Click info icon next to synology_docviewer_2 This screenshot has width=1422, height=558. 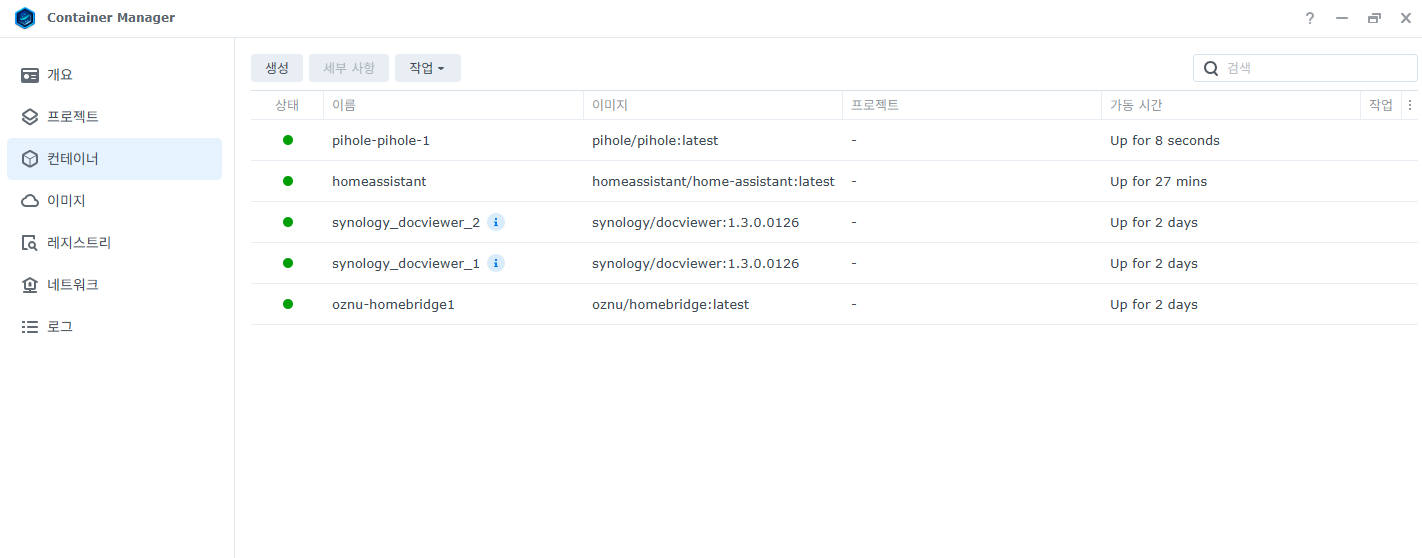(x=496, y=222)
